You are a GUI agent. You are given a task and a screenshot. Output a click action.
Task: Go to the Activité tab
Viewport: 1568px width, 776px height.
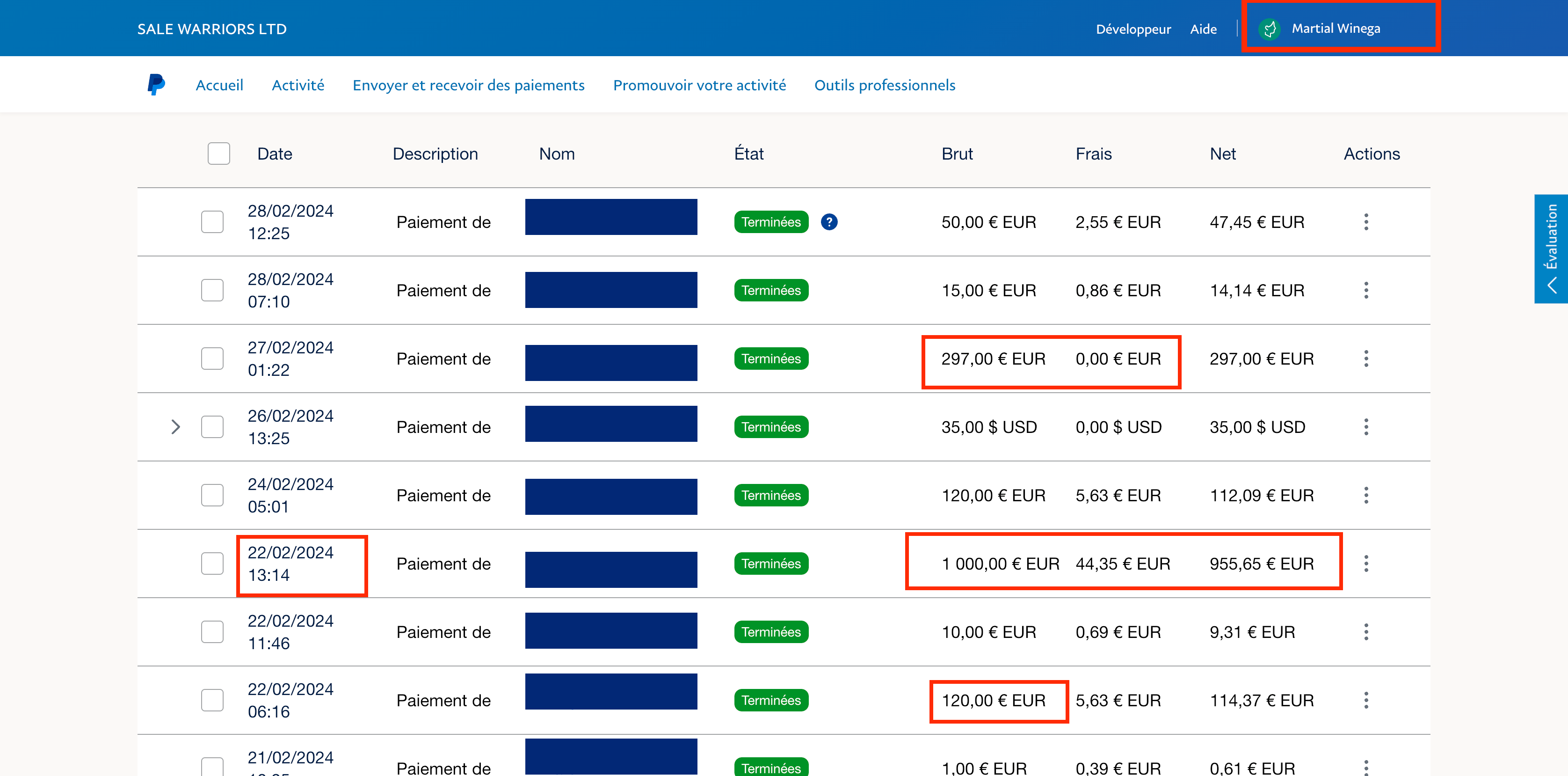click(x=298, y=85)
